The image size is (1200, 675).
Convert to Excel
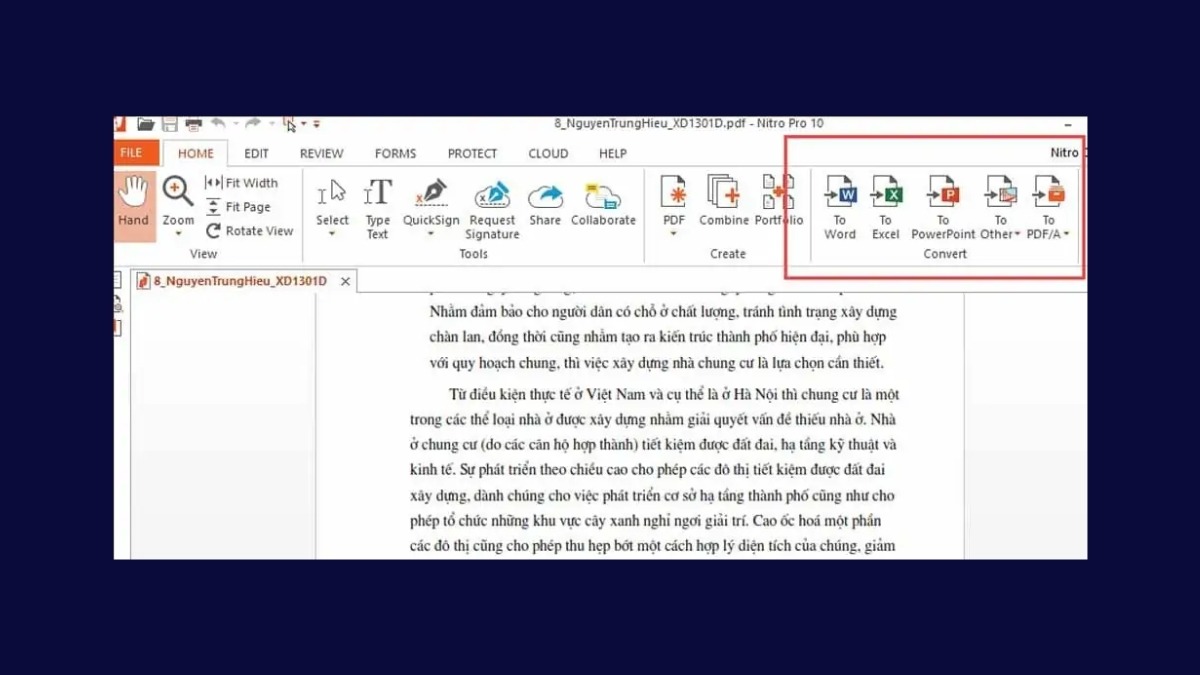(x=886, y=208)
